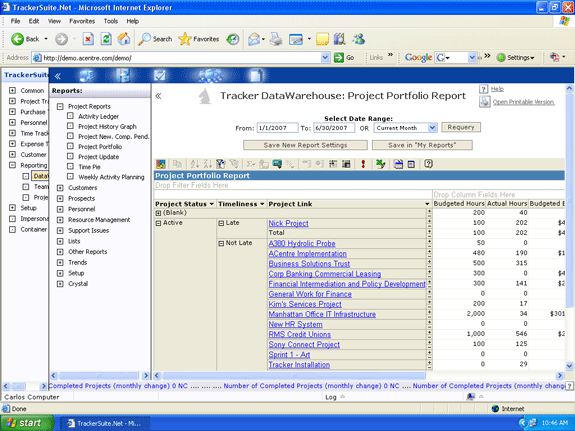575x431 pixels.
Task: Collapse sidebar with the double-chevron in blue banner
Action: click(58, 76)
